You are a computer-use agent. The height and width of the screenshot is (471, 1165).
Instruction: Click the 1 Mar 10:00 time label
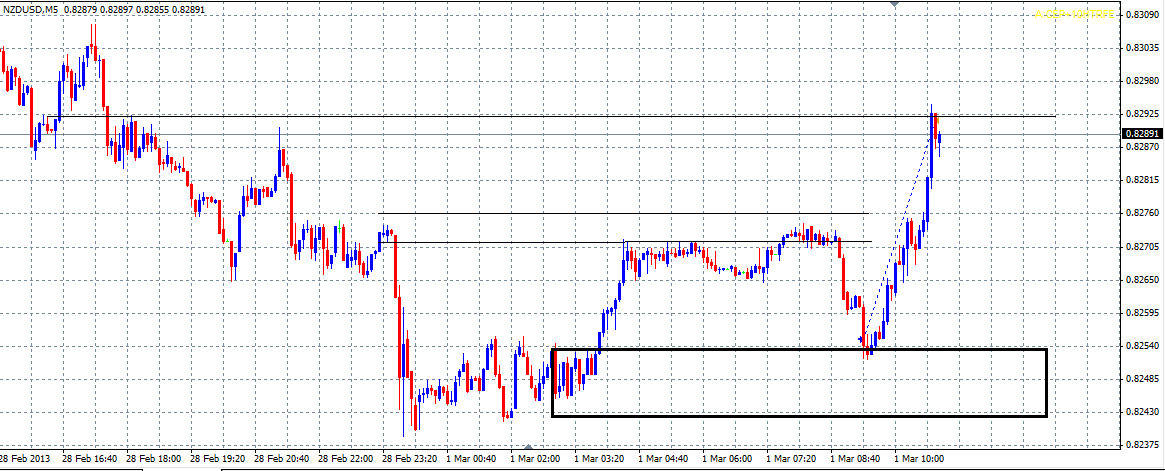[918, 458]
